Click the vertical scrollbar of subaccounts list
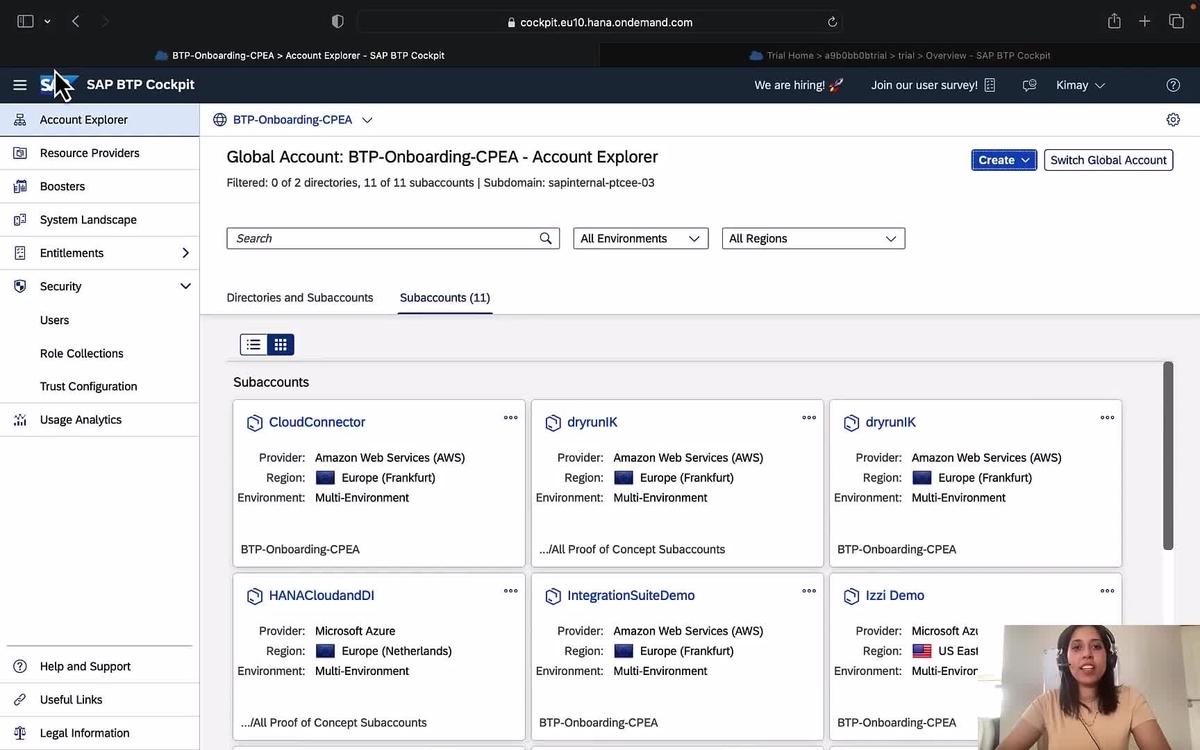This screenshot has width=1200, height=750. (x=1168, y=455)
